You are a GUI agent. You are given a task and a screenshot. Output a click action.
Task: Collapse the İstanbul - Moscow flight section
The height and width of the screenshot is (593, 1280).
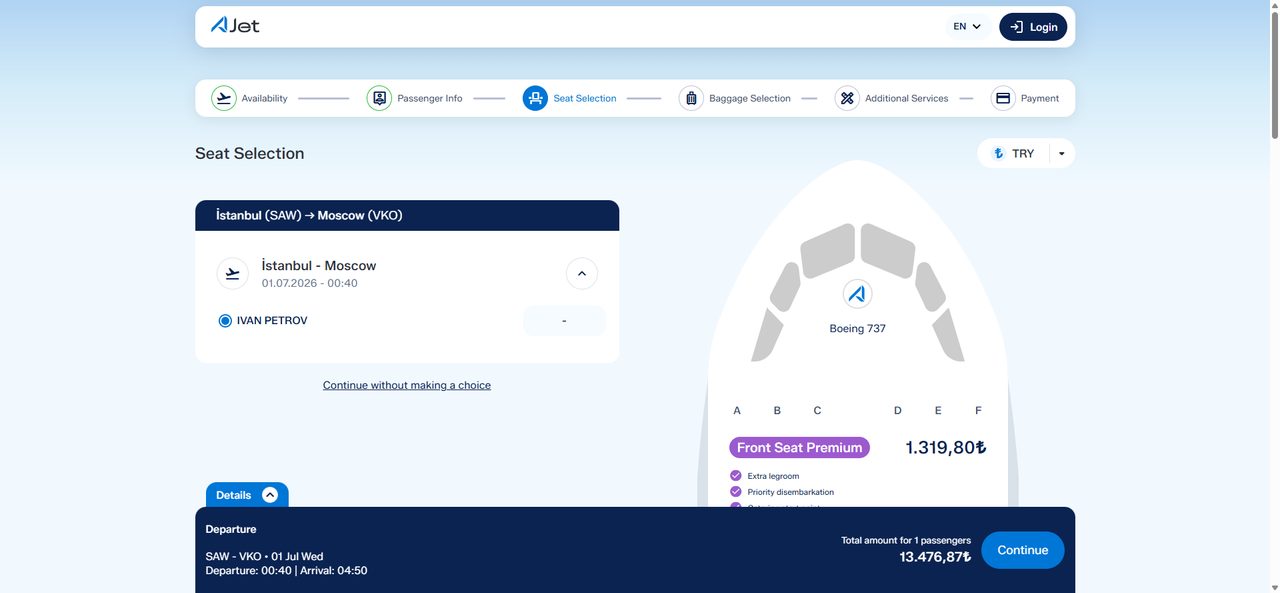[582, 273]
